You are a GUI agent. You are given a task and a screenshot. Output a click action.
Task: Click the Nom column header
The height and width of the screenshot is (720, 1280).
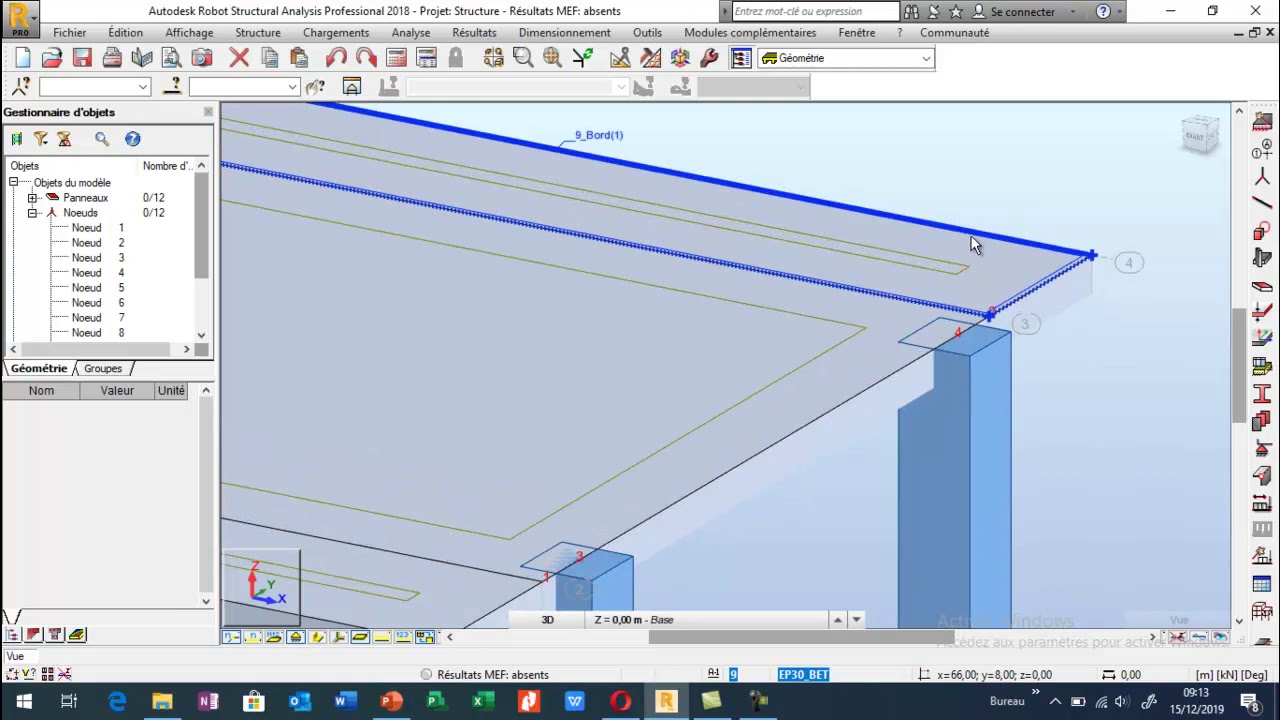coord(41,391)
